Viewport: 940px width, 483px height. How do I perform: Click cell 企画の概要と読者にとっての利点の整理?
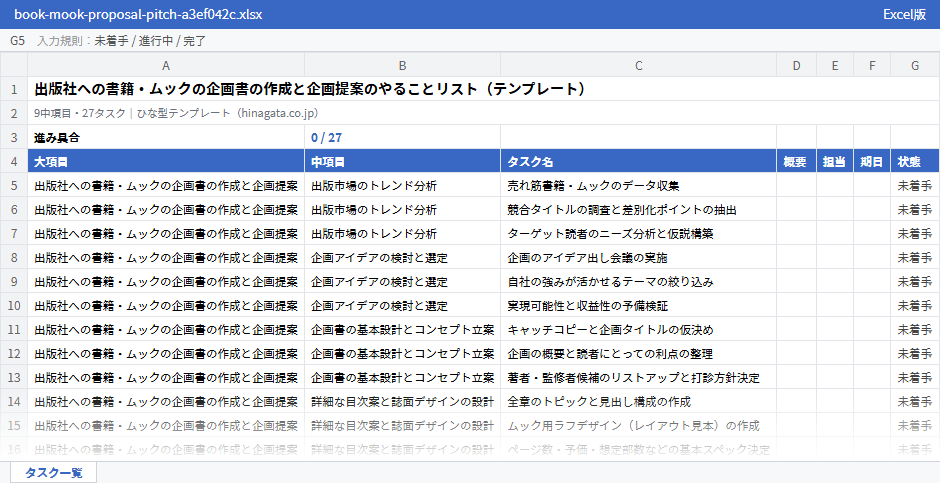[638, 353]
